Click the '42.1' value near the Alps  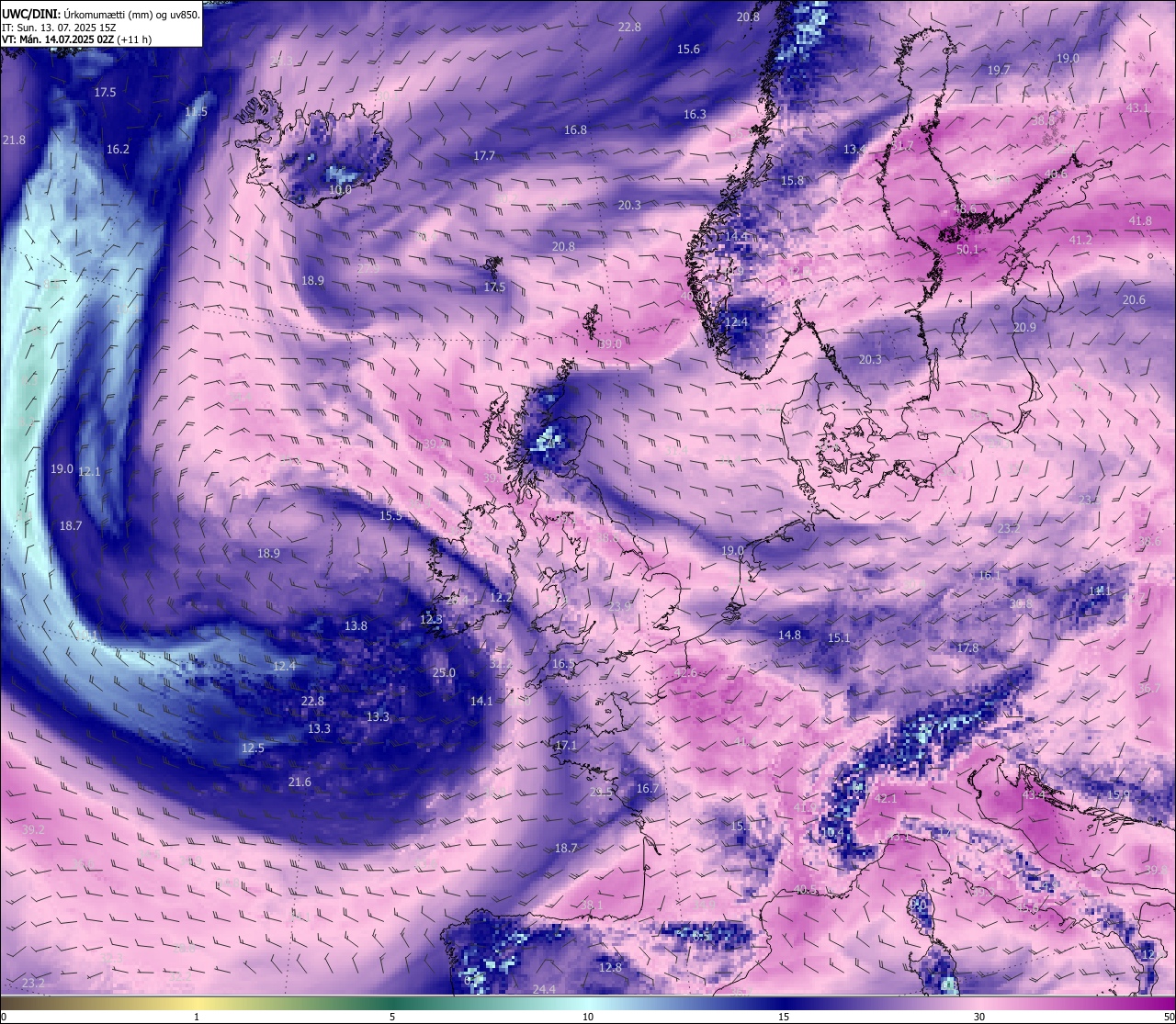point(885,799)
